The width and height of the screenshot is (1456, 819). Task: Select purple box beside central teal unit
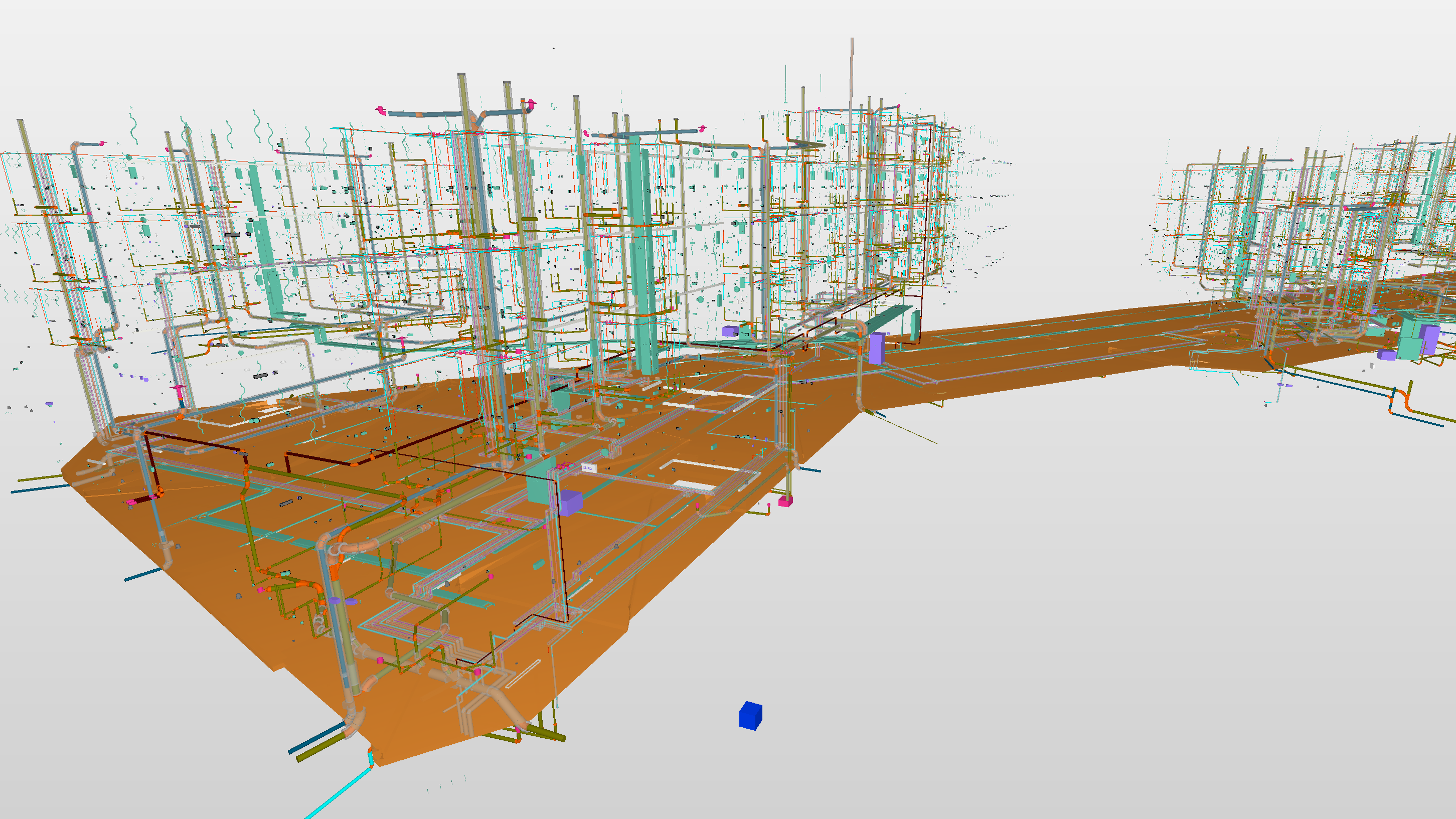[570, 503]
